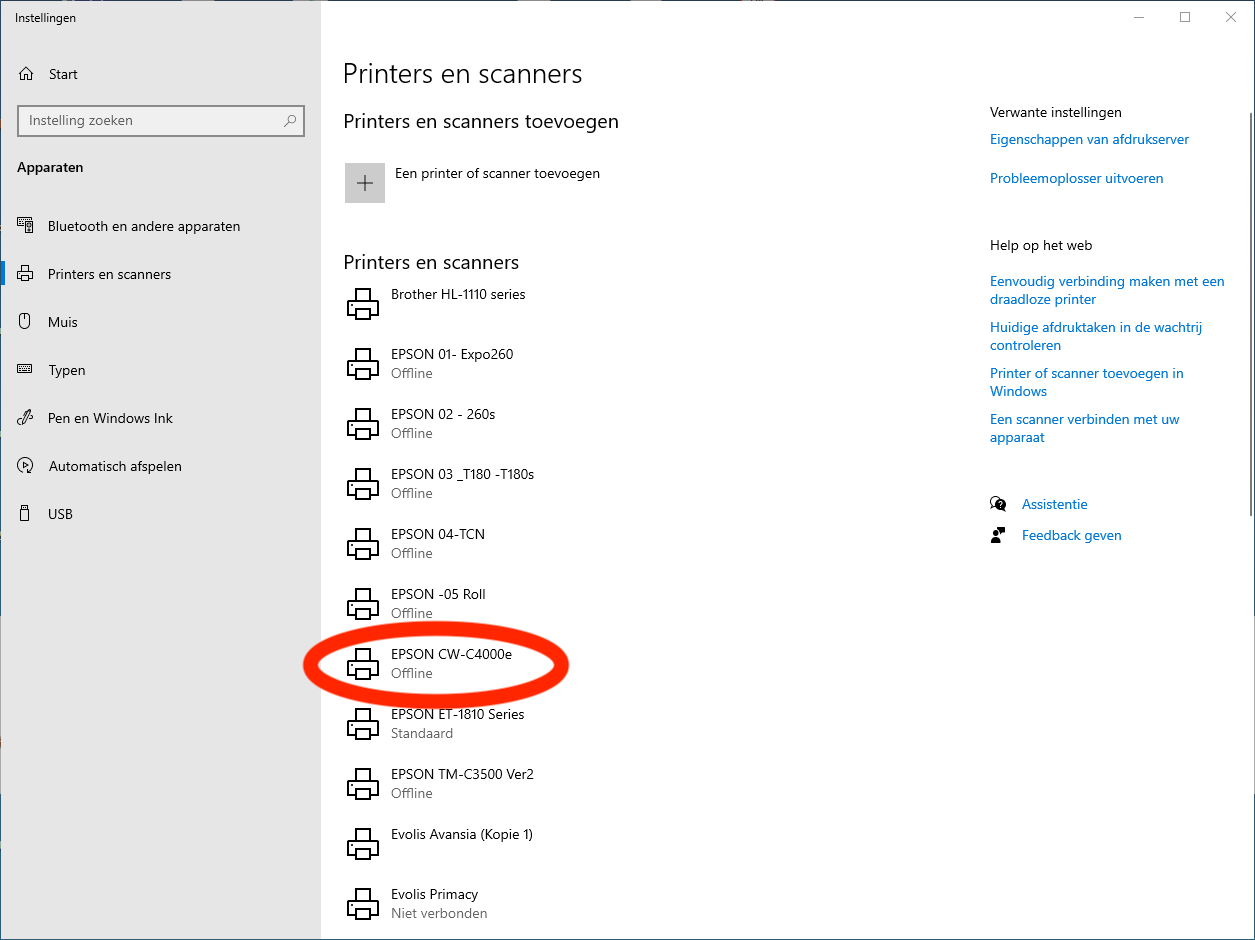Image resolution: width=1255 pixels, height=940 pixels.
Task: Open Eigenschappen van afdrukserver link
Action: pyautogui.click(x=1089, y=139)
